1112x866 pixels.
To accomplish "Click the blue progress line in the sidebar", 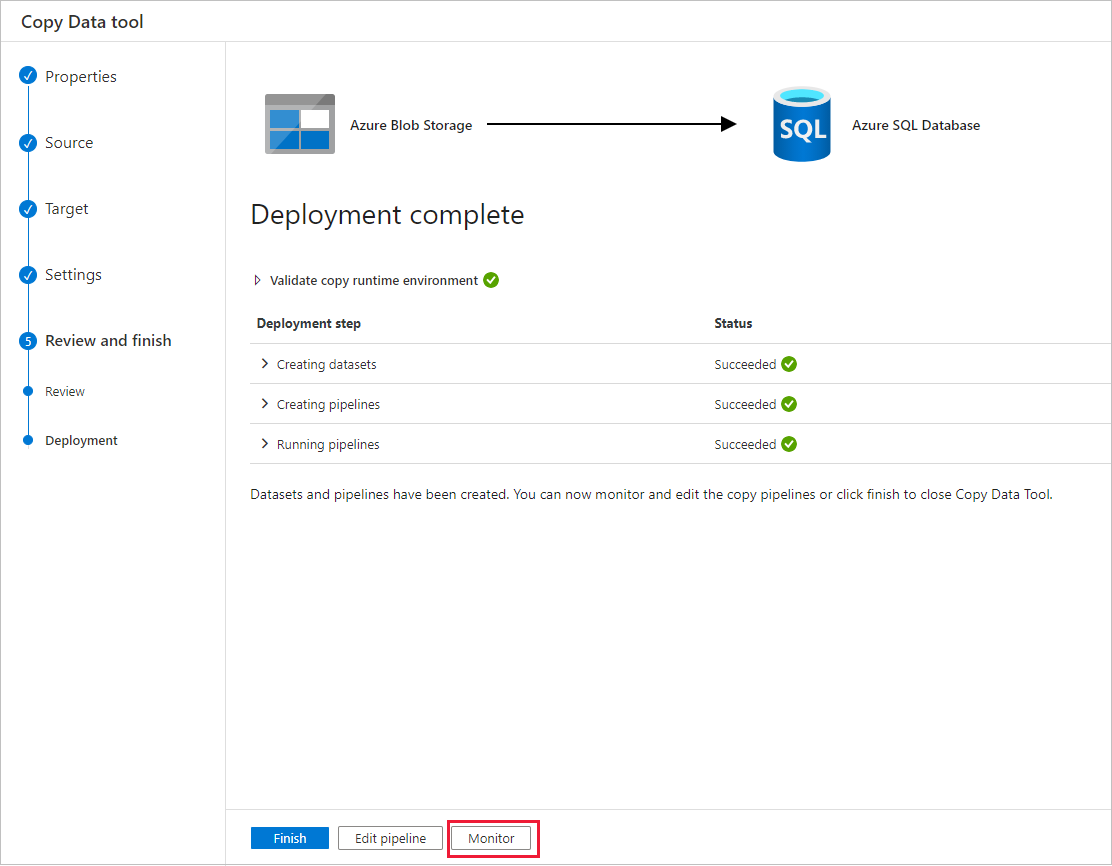I will click(x=27, y=240).
